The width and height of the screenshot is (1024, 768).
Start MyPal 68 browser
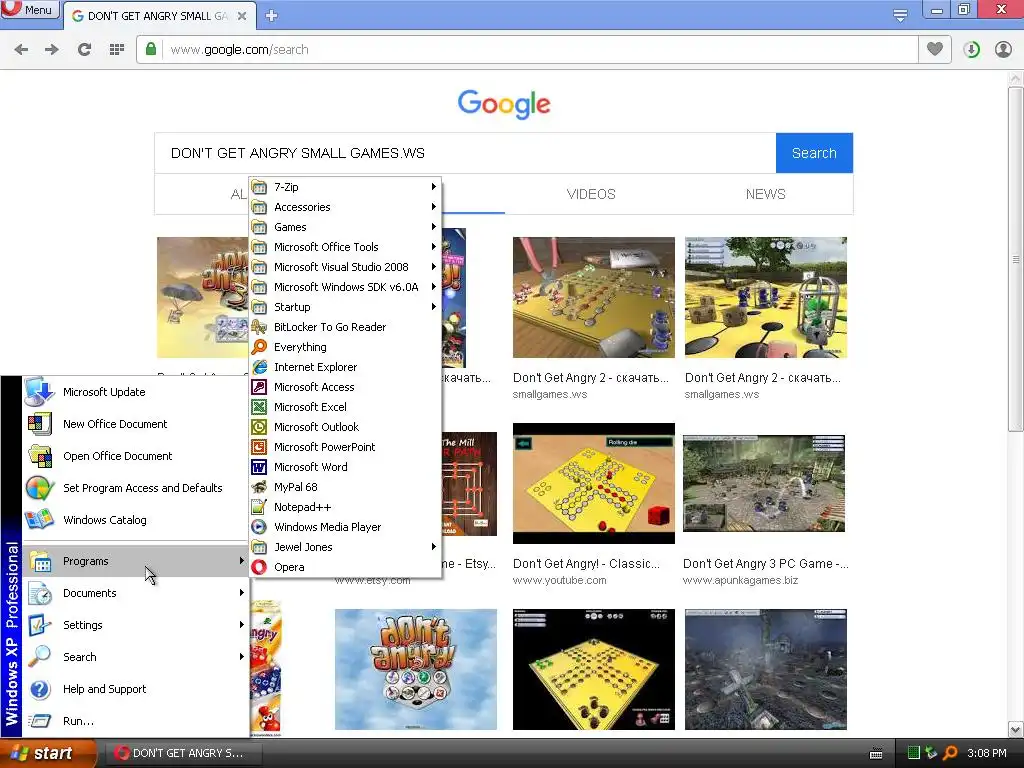pos(345,487)
